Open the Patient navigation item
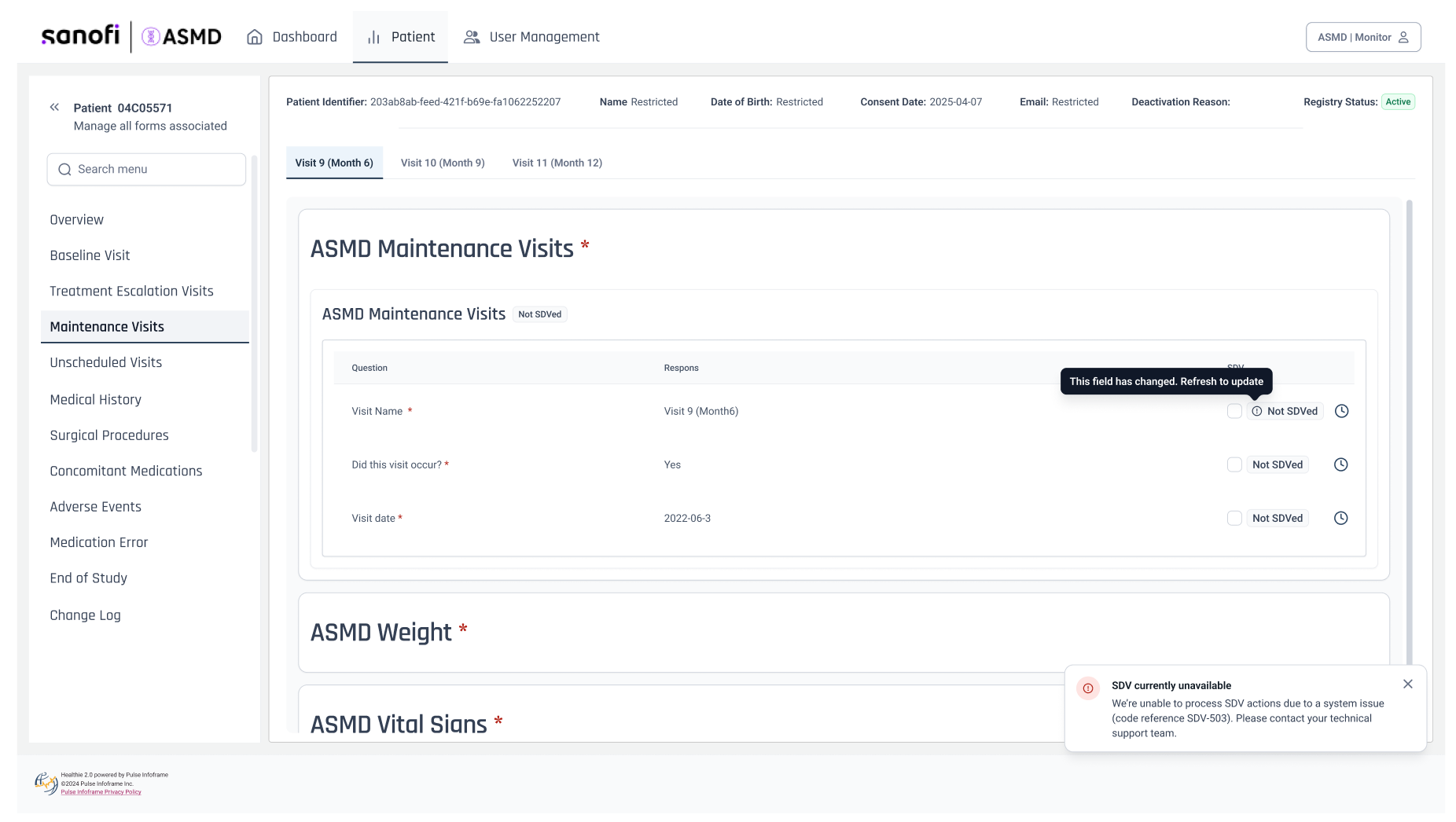Image resolution: width=1456 pixels, height=822 pixels. tap(400, 37)
